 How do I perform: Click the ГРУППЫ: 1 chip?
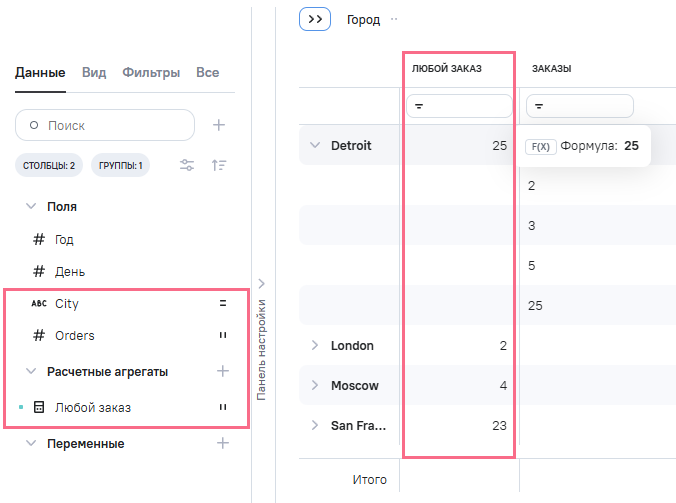pyautogui.click(x=120, y=165)
